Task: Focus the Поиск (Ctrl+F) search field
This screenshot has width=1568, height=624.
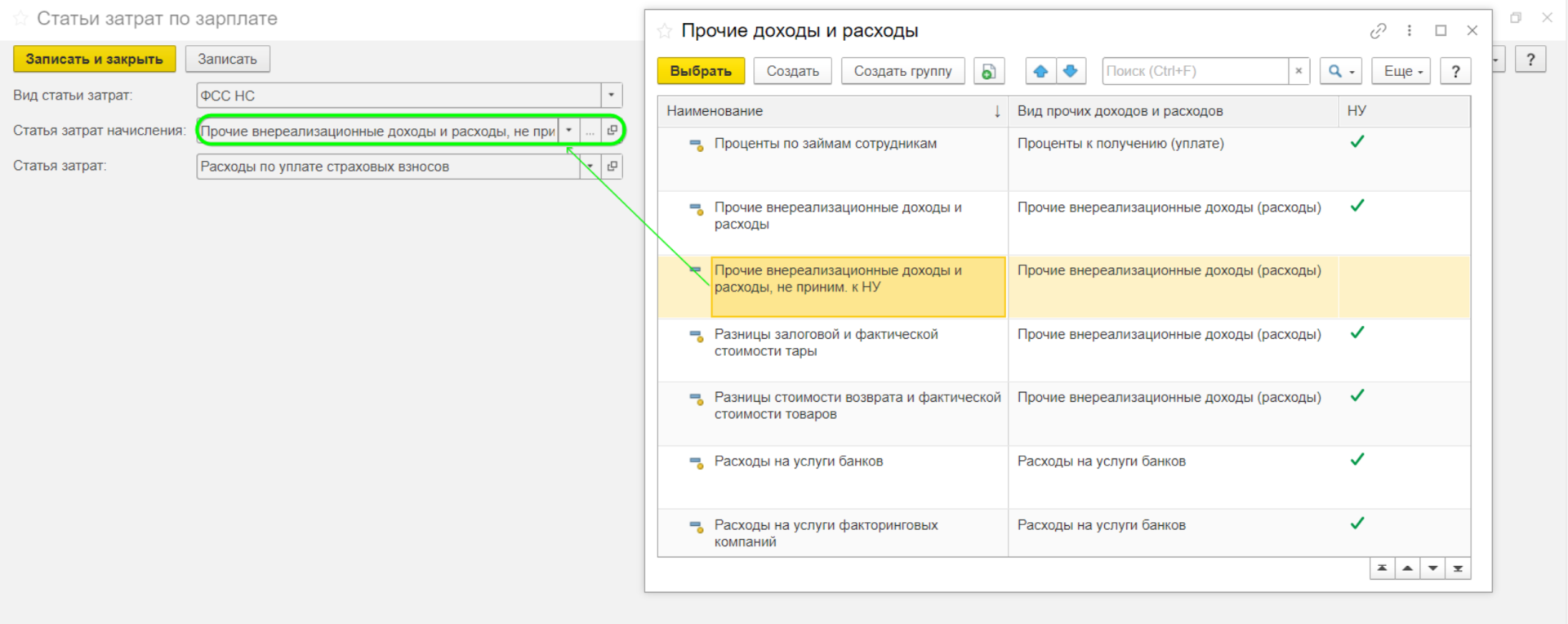Action: 1195,71
